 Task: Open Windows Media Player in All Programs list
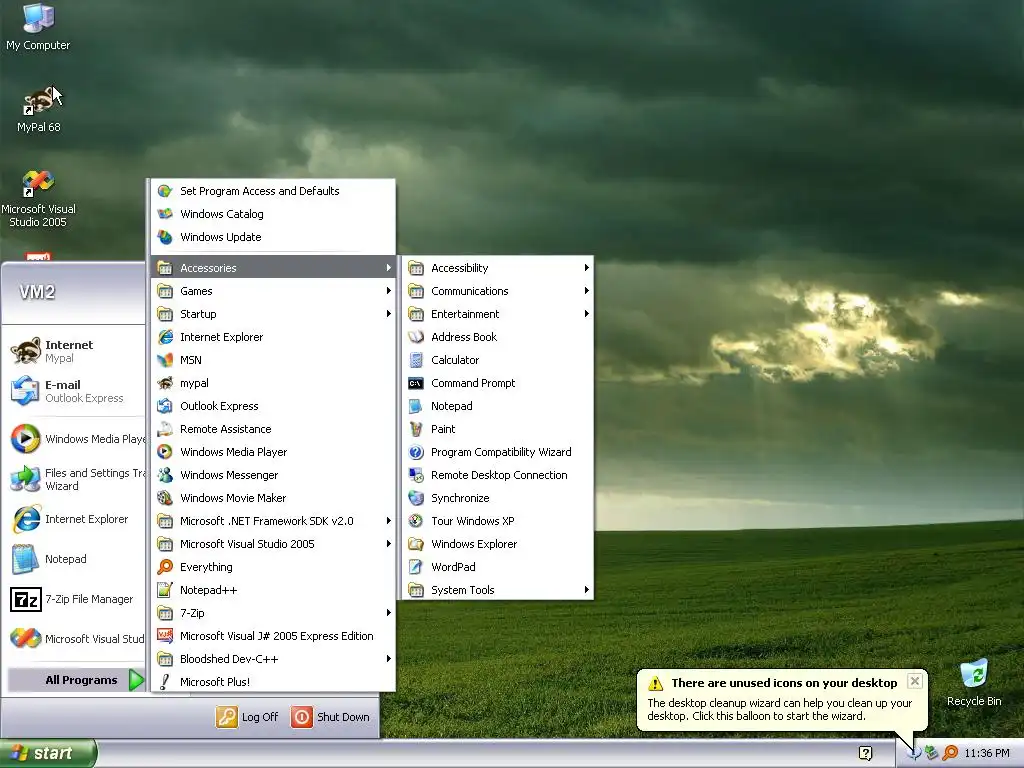pyautogui.click(x=273, y=452)
